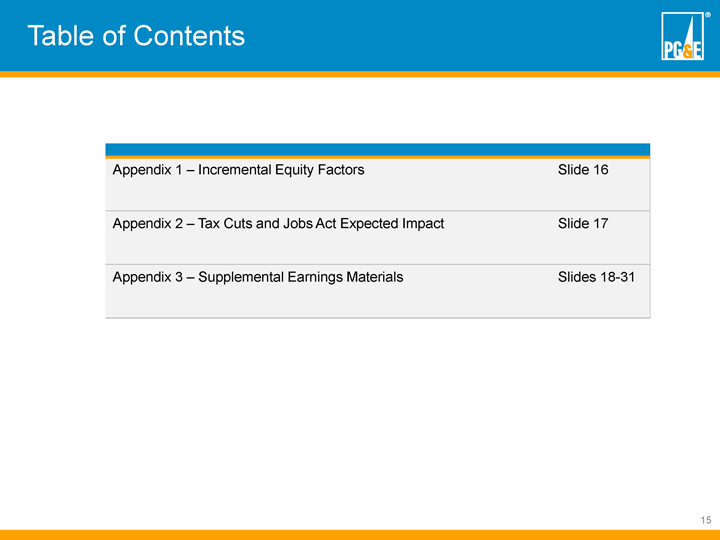This screenshot has height=540, width=720.
Task: Click the blue table header bar
Action: (x=377, y=149)
